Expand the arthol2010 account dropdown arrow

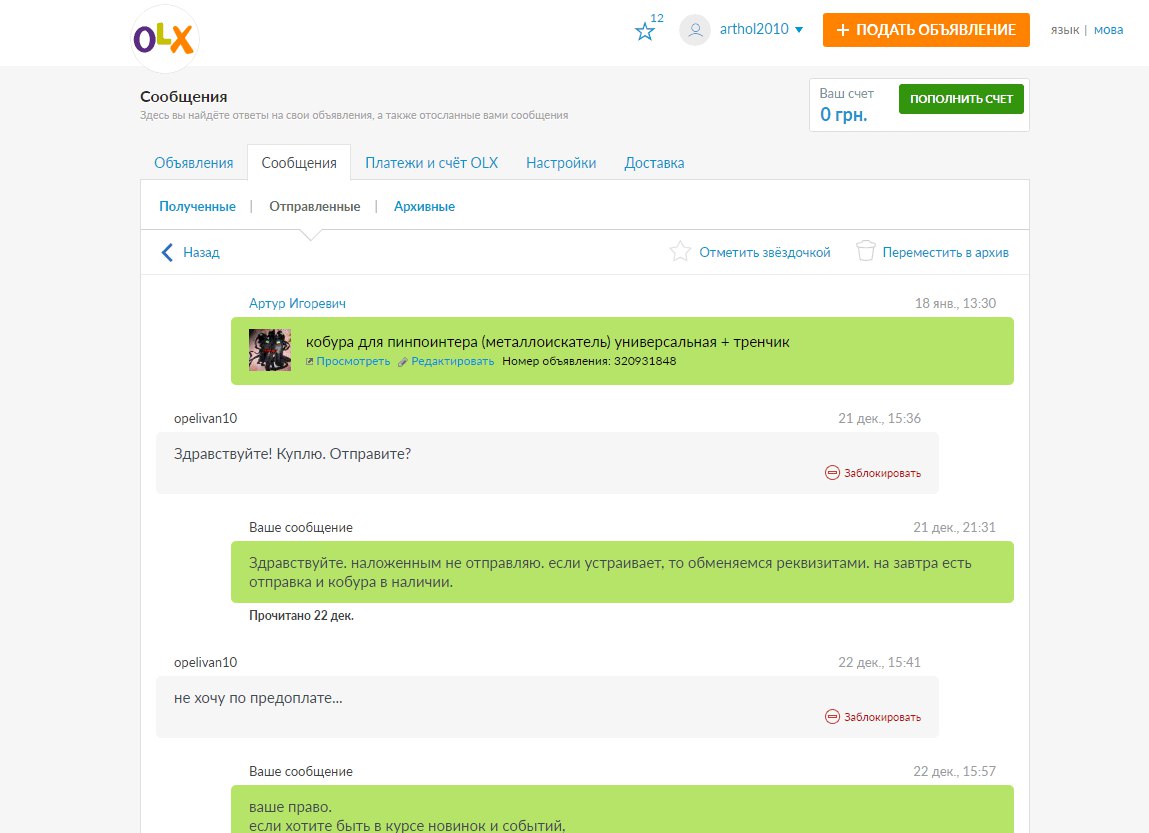pos(799,30)
